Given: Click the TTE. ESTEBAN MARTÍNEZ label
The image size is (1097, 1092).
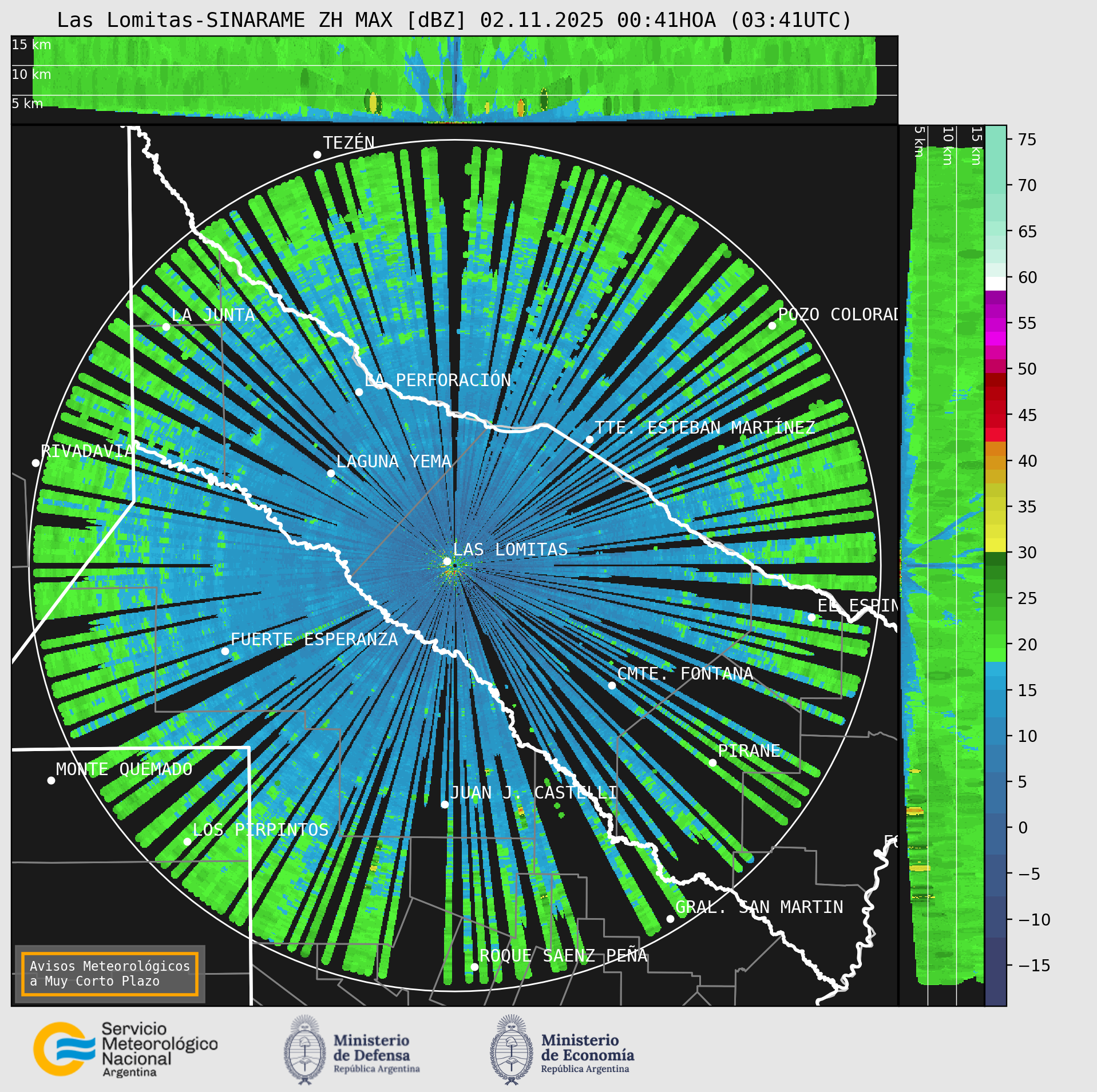Looking at the screenshot, I should (x=705, y=428).
